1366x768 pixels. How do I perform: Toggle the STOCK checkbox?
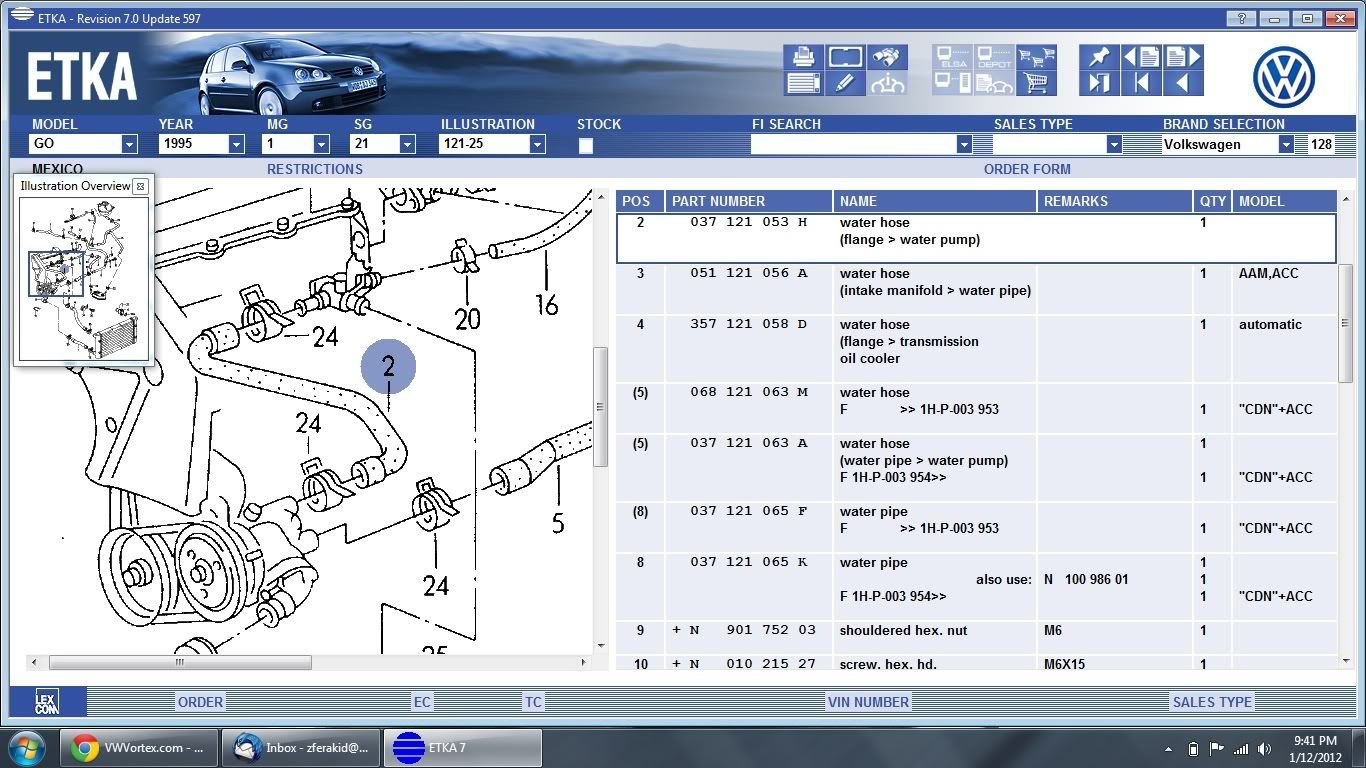click(586, 145)
